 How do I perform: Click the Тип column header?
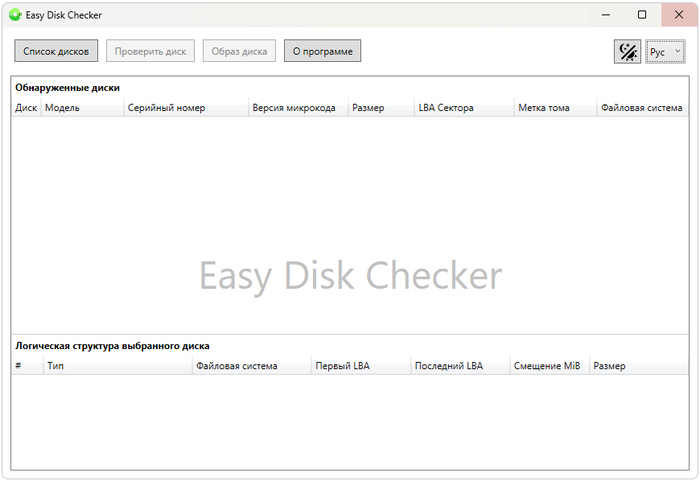118,366
